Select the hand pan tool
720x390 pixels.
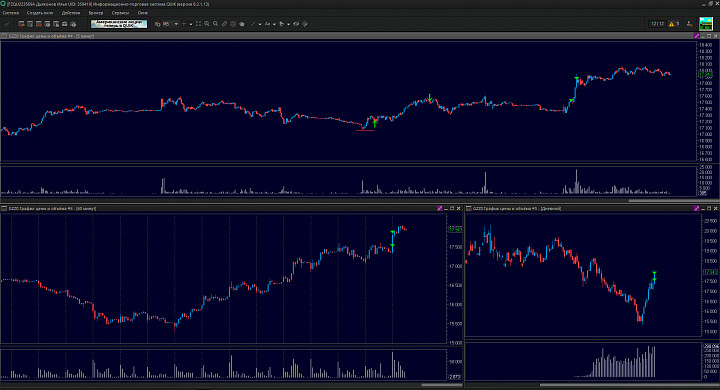coord(242,24)
